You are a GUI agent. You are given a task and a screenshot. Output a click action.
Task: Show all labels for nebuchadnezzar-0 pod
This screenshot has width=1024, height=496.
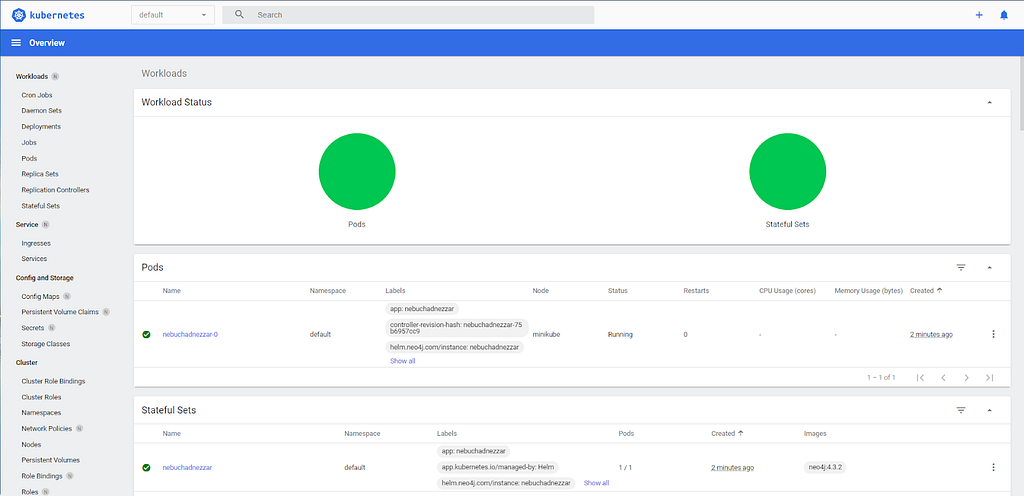click(402, 361)
